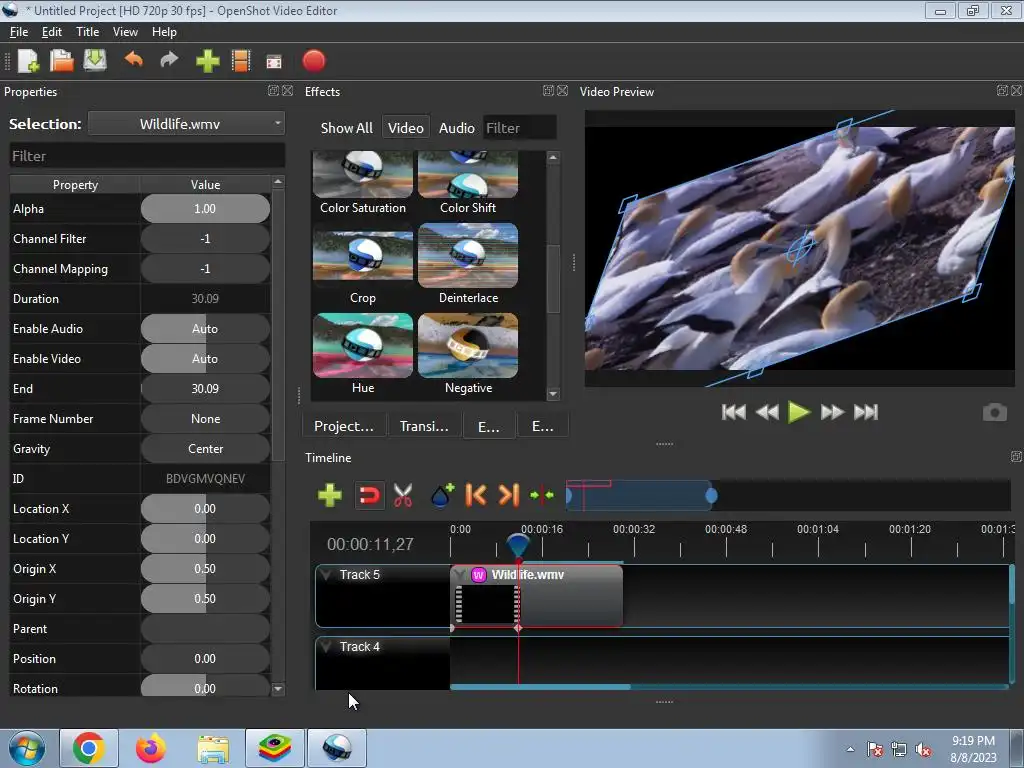Screen dimensions: 1024x768
Task: Expand the Track 5 menu arrow
Action: coord(326,575)
